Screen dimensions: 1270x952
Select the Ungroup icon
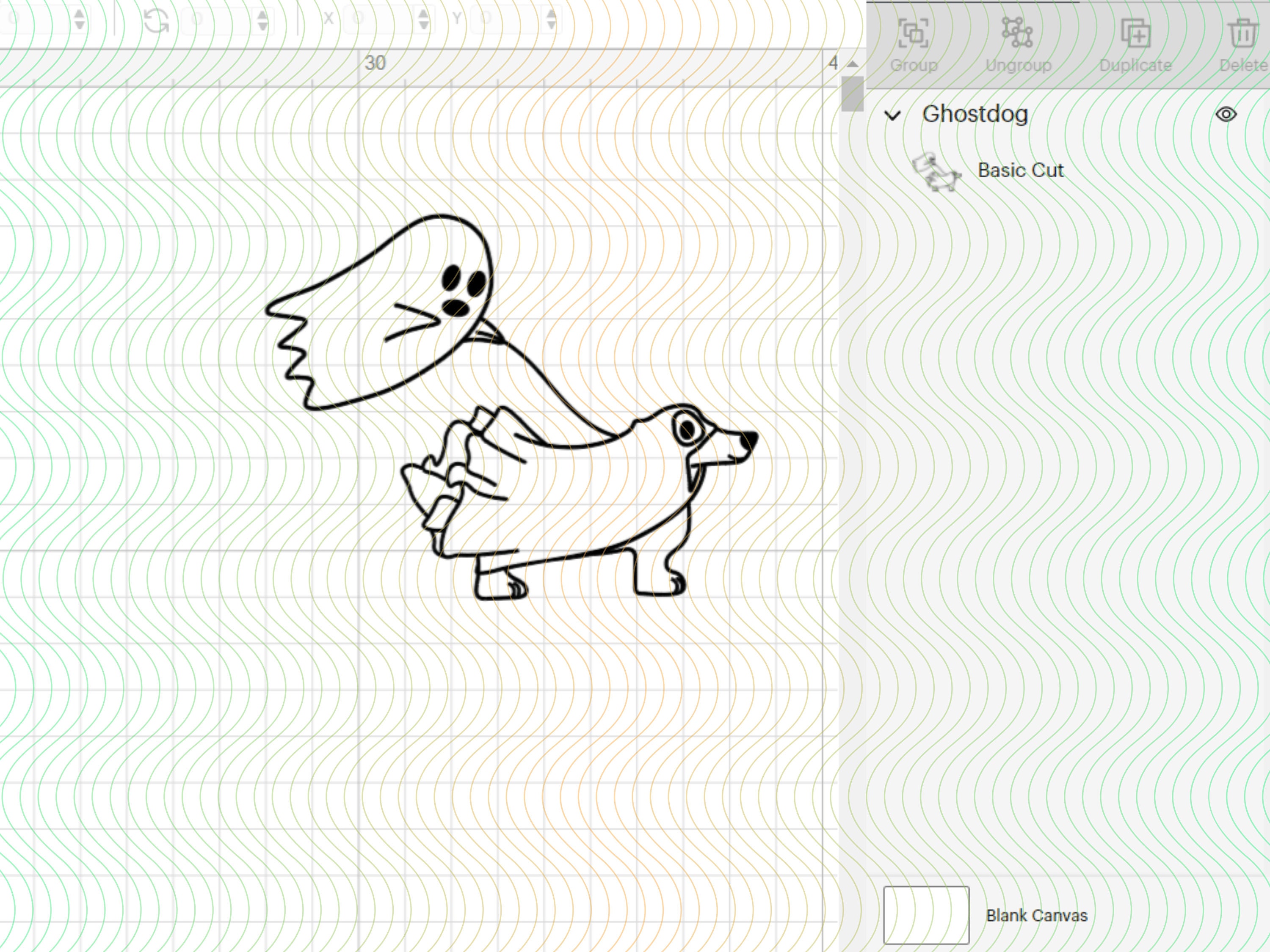pos(1016,32)
